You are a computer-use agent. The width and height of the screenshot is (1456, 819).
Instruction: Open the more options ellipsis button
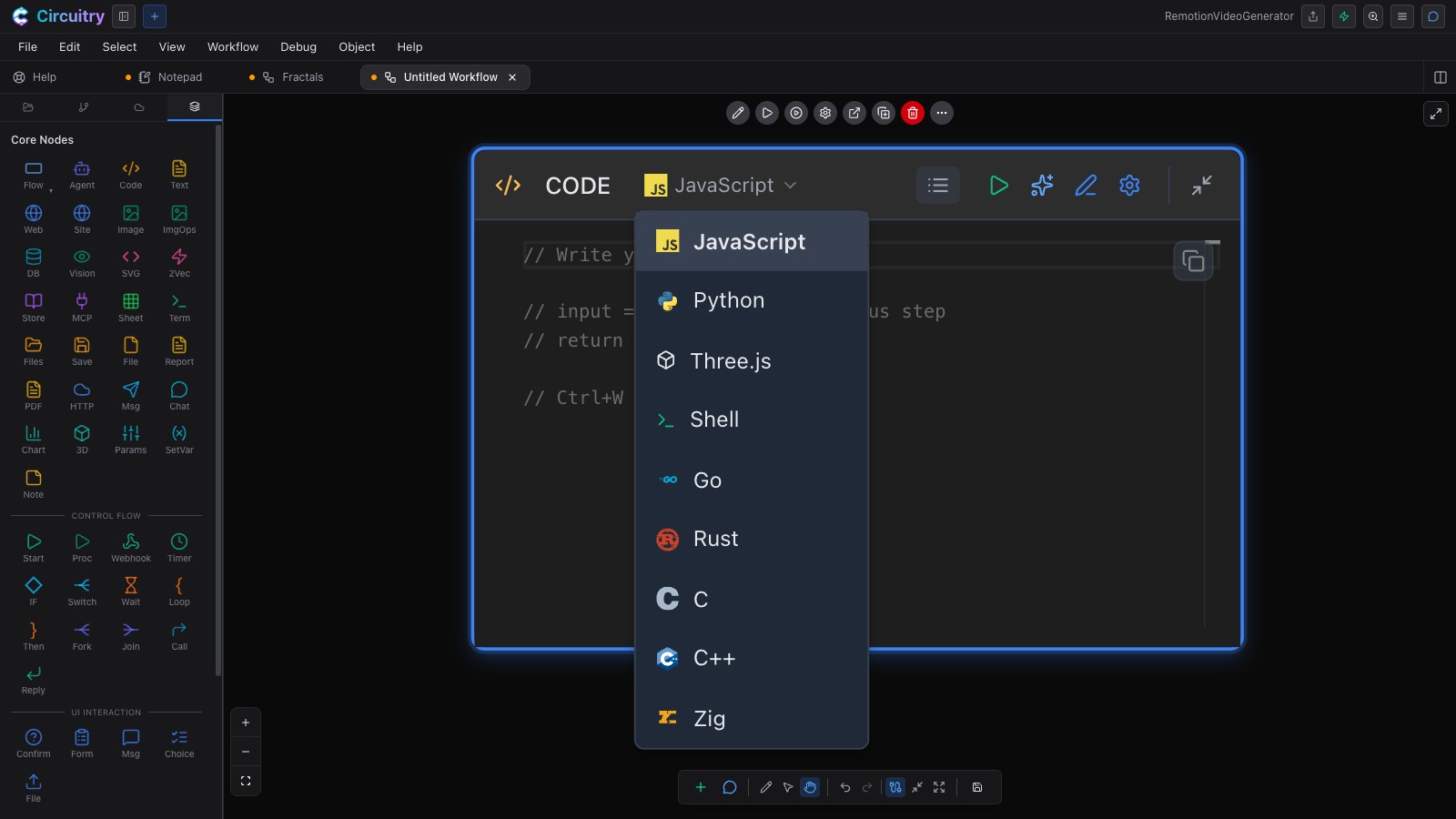tap(942, 113)
